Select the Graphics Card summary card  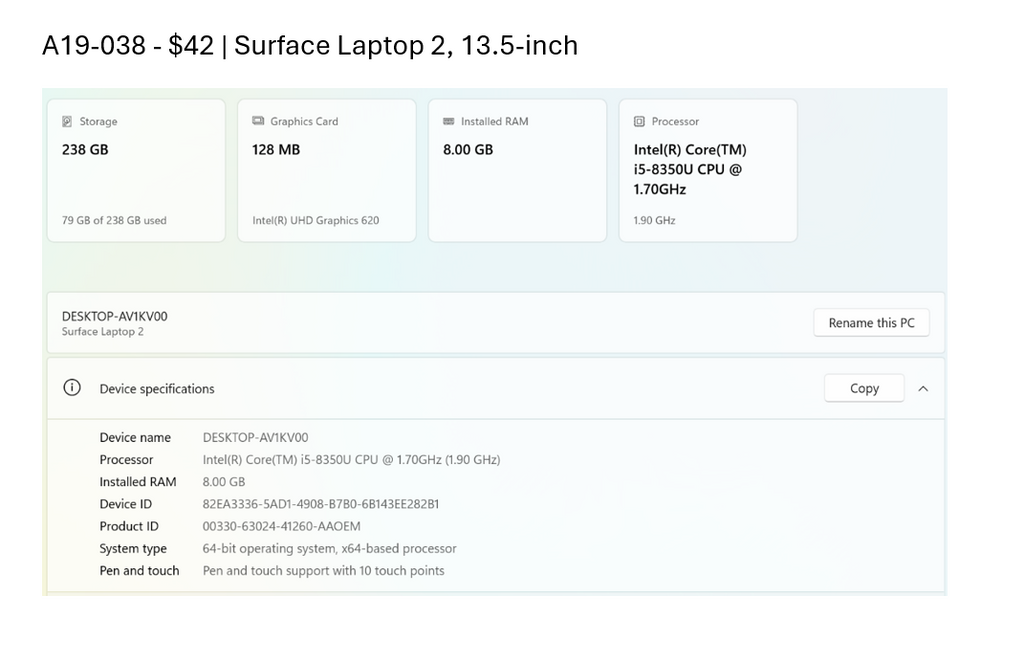pyautogui.click(x=326, y=169)
